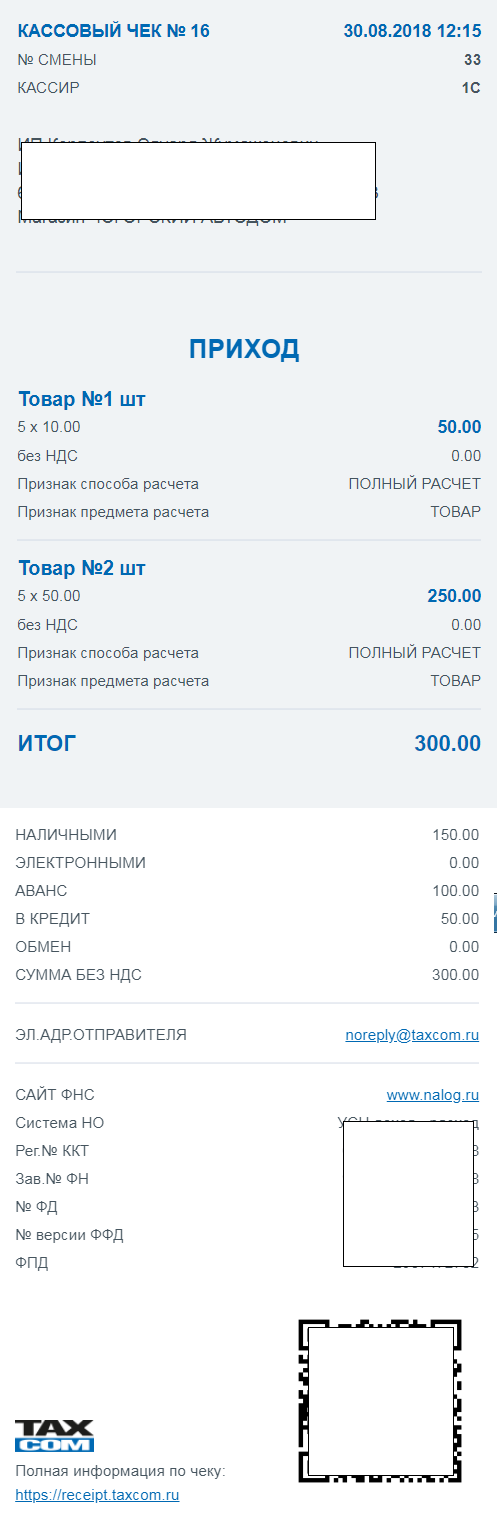Click the QR code image
This screenshot has width=497, height=1516.
click(380, 1400)
